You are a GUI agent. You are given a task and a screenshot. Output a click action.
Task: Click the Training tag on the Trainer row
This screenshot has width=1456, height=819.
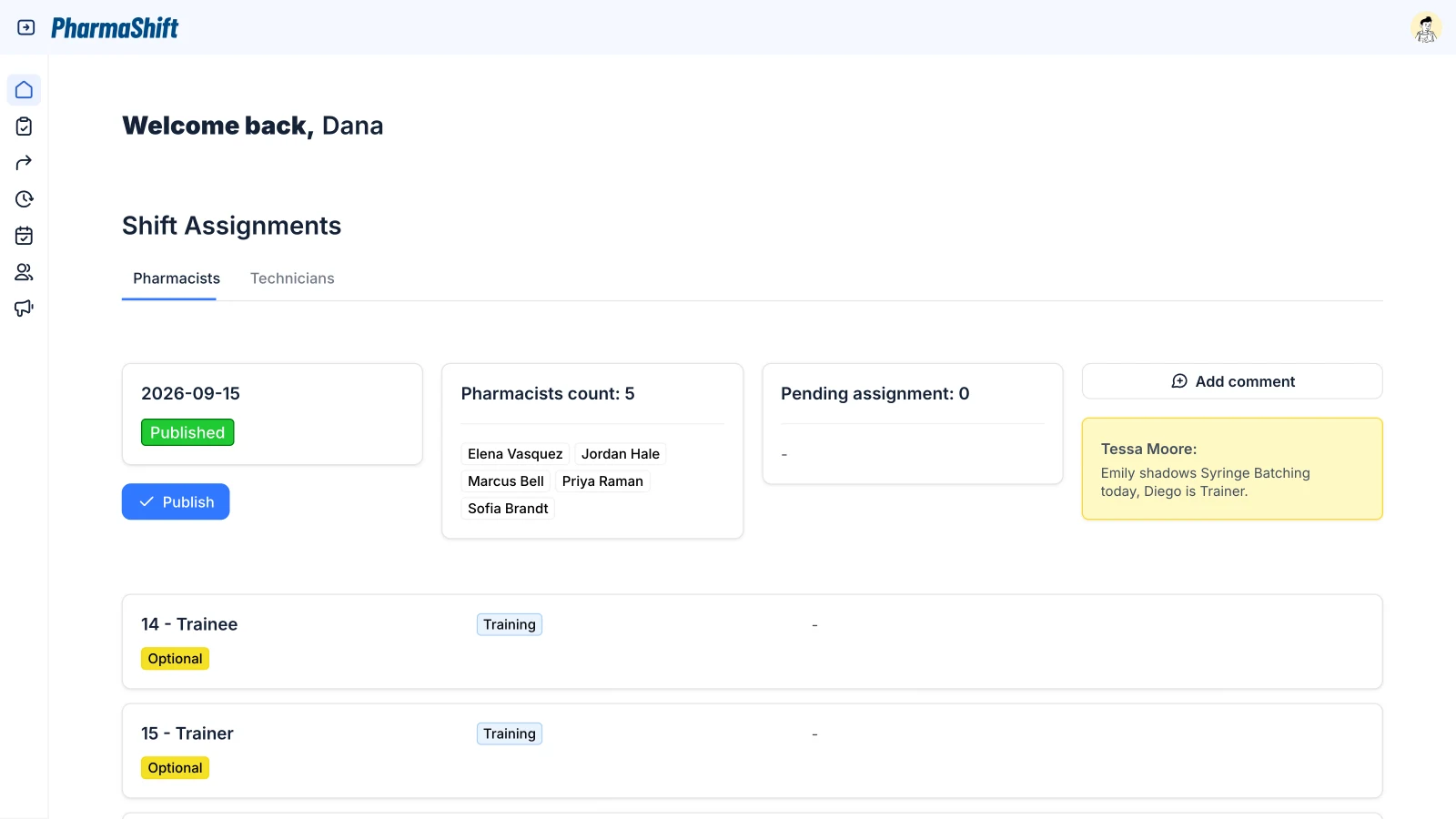tap(510, 733)
